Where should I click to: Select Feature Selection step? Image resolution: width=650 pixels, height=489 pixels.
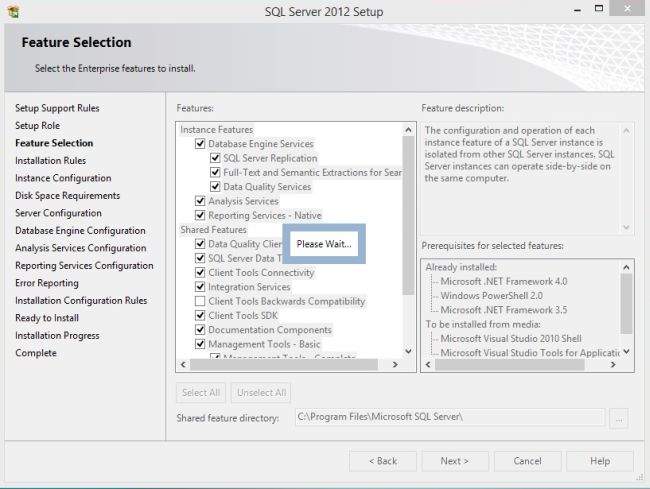point(54,143)
